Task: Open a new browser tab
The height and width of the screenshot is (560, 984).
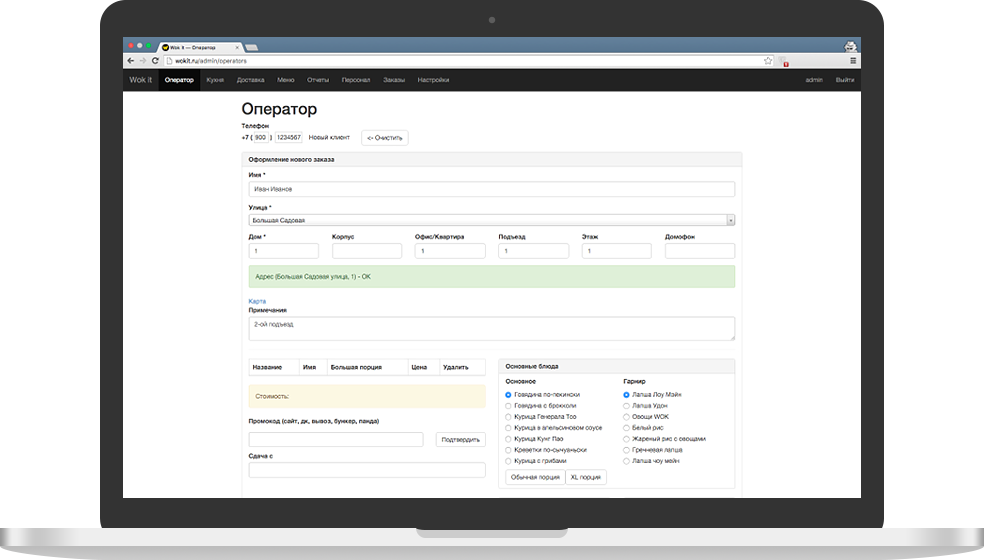Action: point(251,47)
